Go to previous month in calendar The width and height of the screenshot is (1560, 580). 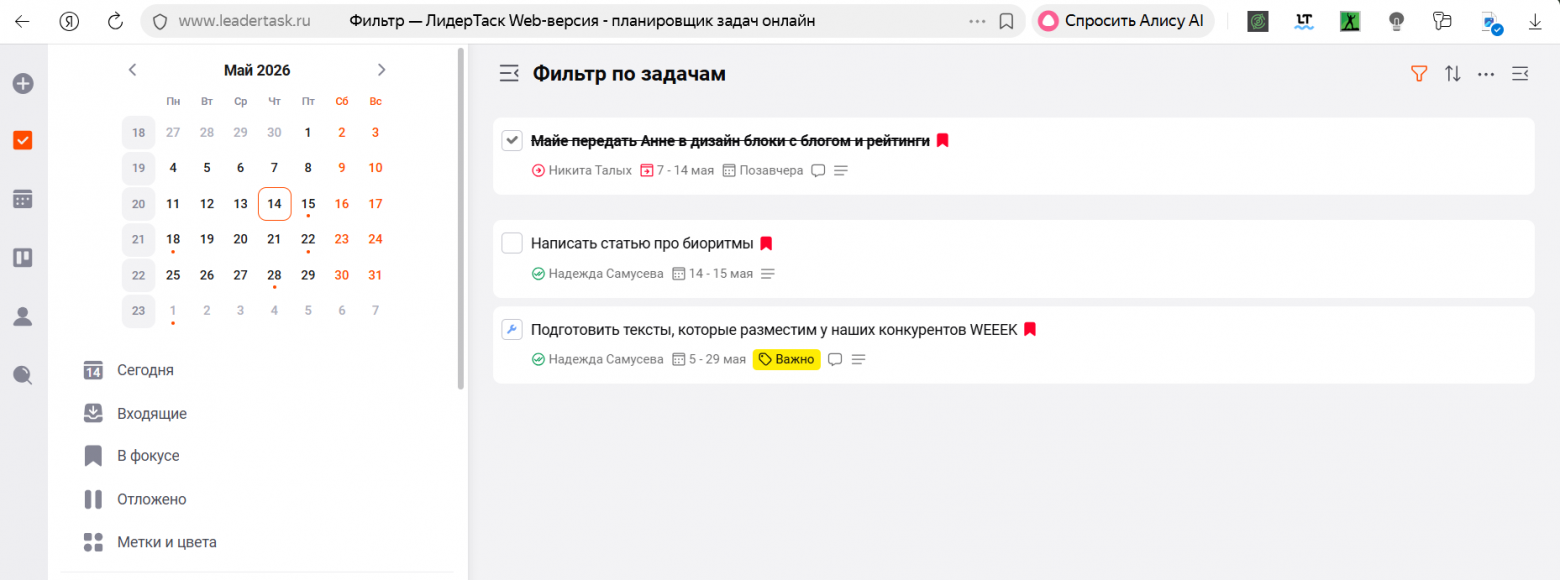pyautogui.click(x=132, y=70)
